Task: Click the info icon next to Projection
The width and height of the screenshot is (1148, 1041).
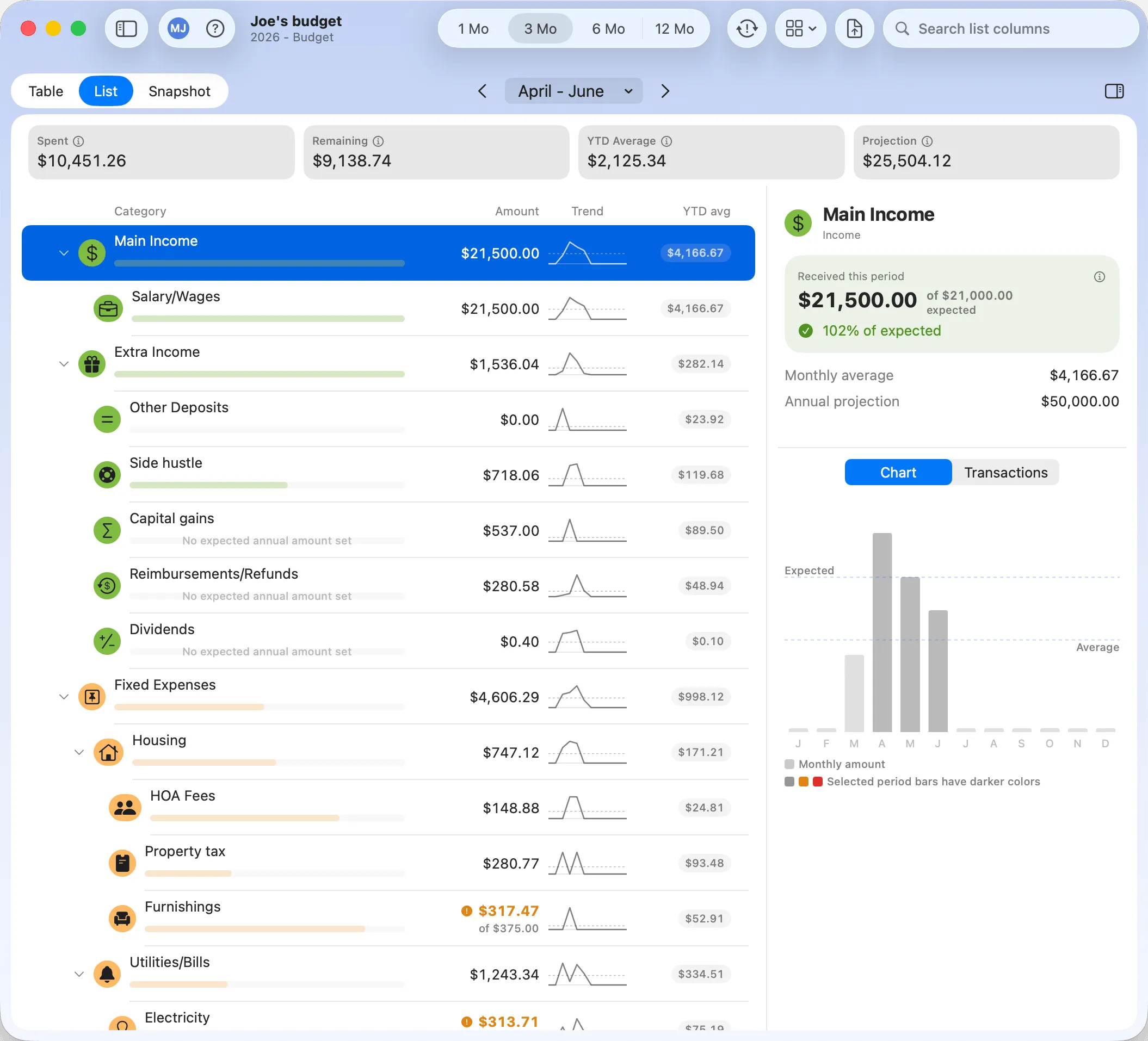Action: (x=927, y=141)
